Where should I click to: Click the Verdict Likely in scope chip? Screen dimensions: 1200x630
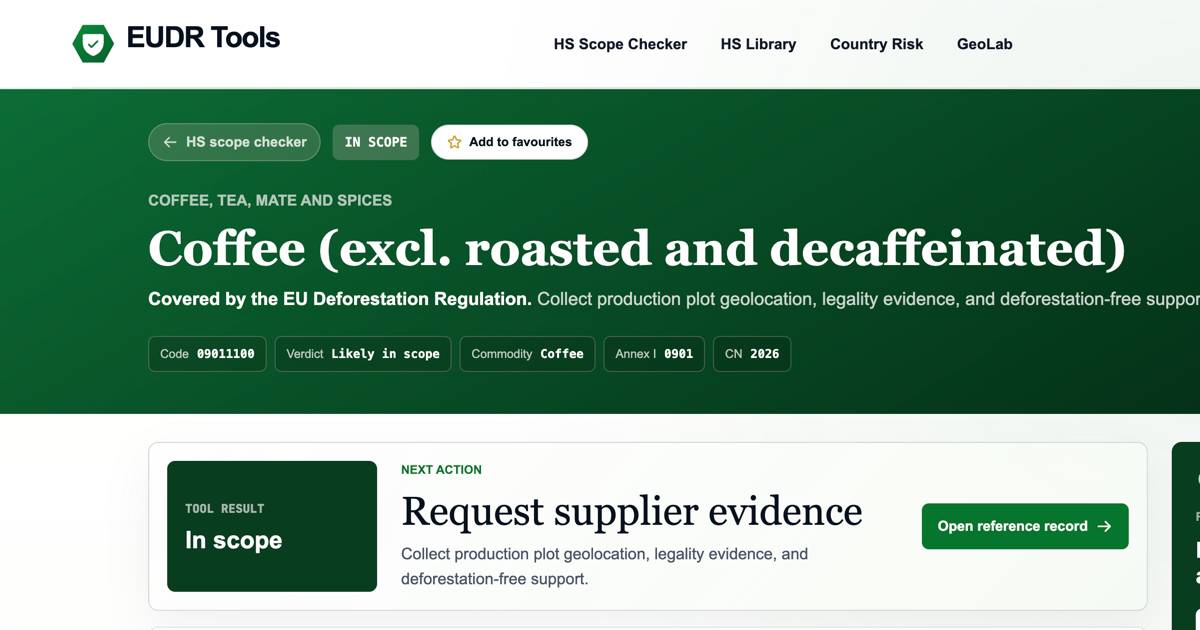(x=363, y=354)
